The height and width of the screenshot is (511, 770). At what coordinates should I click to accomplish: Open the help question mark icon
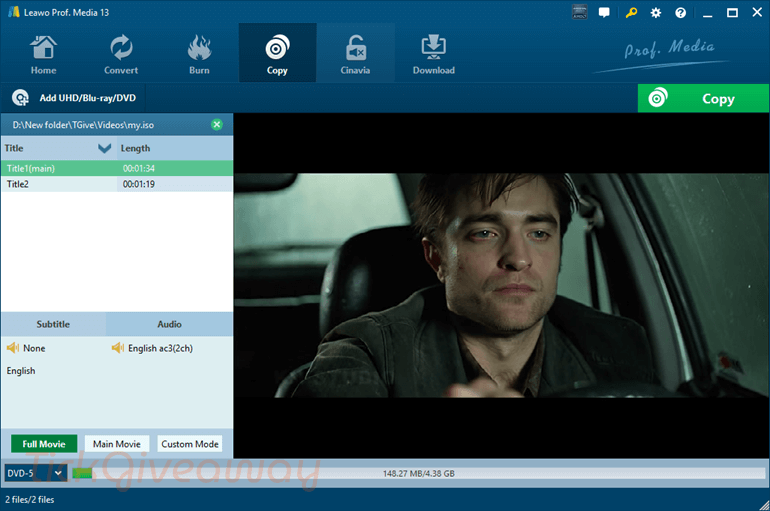pyautogui.click(x=680, y=13)
